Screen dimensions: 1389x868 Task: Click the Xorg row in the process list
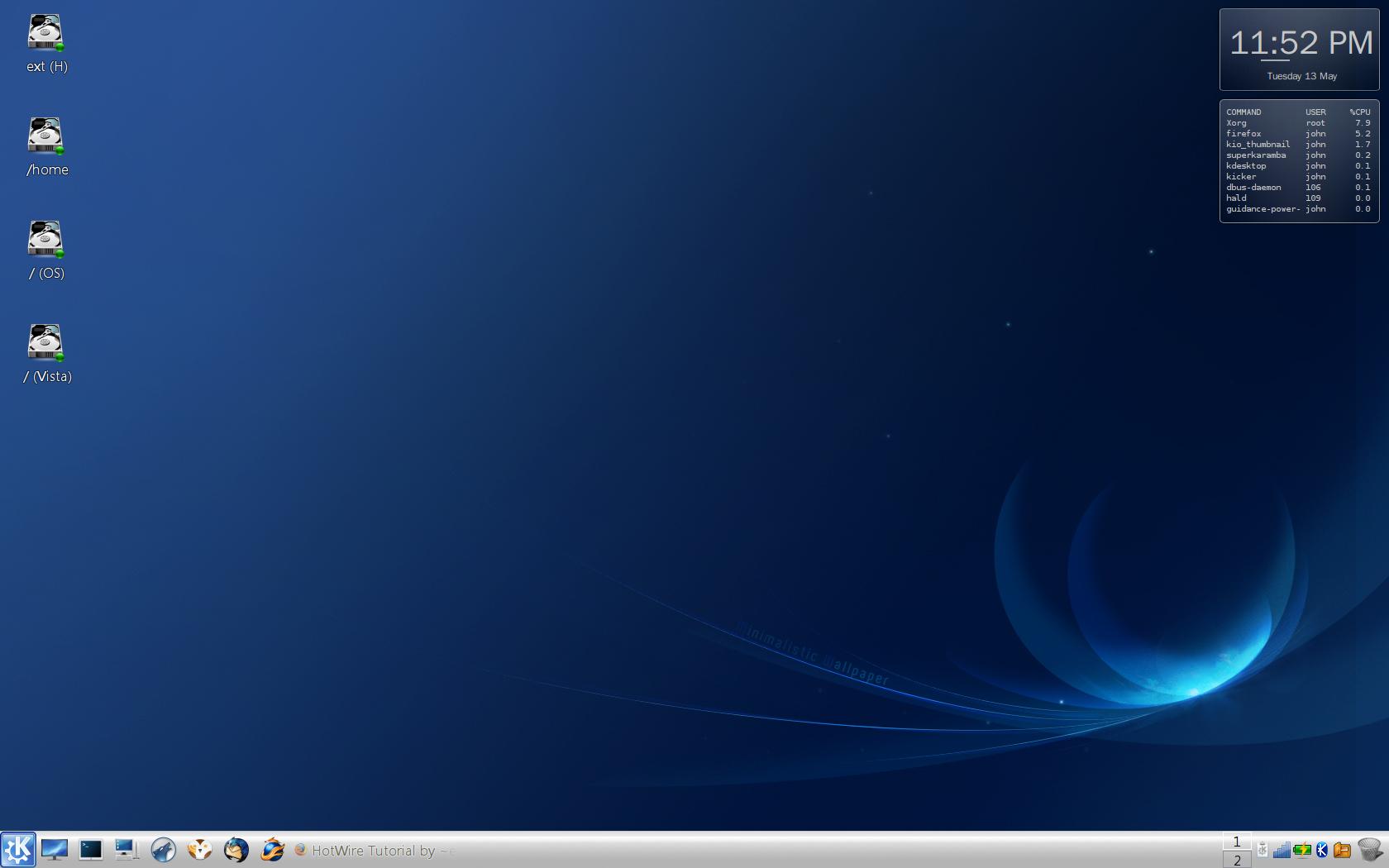click(x=1298, y=123)
